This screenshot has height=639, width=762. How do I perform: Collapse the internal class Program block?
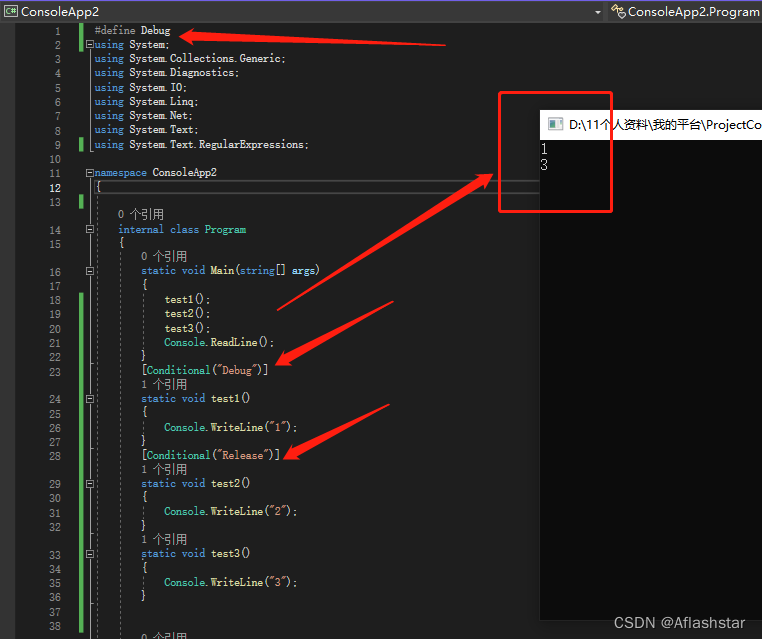(89, 229)
